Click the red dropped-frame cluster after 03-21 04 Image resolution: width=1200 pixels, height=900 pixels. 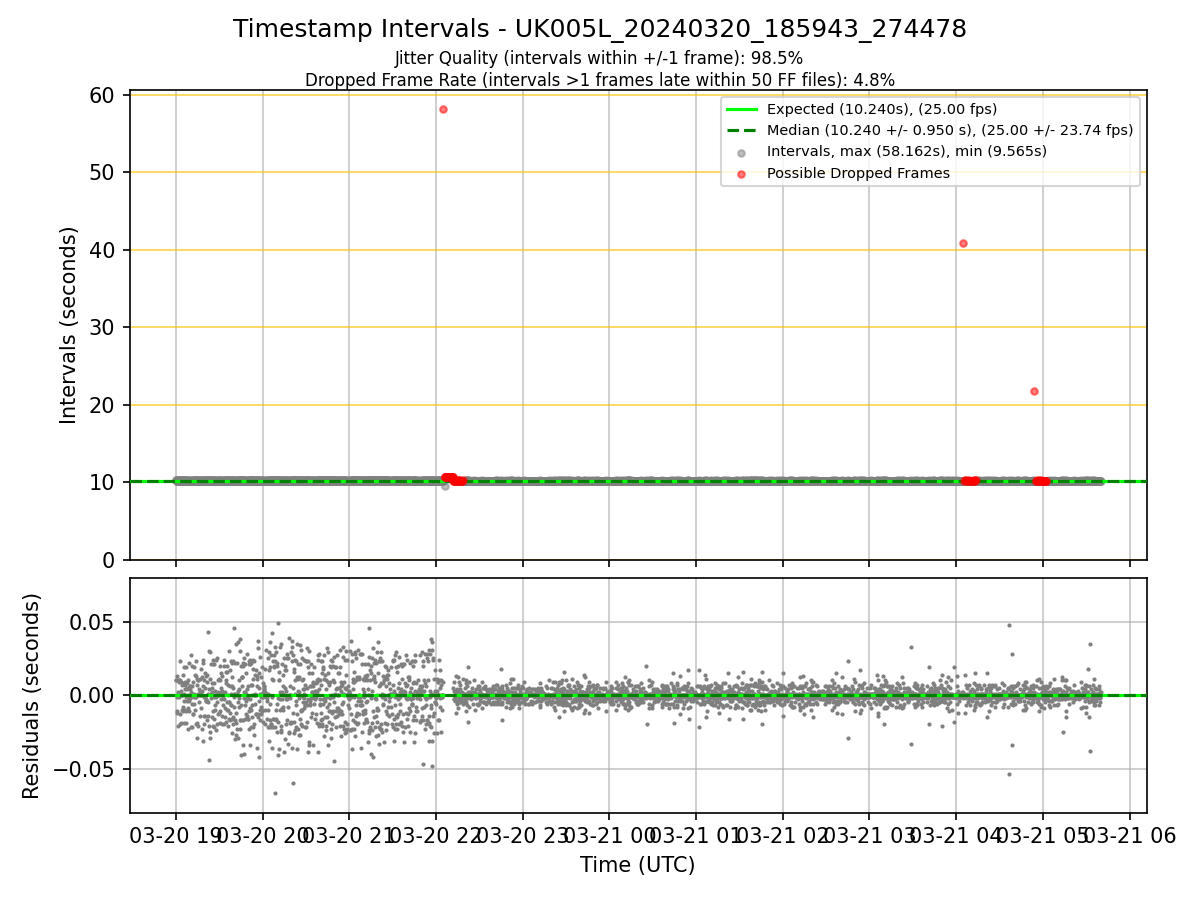point(970,481)
